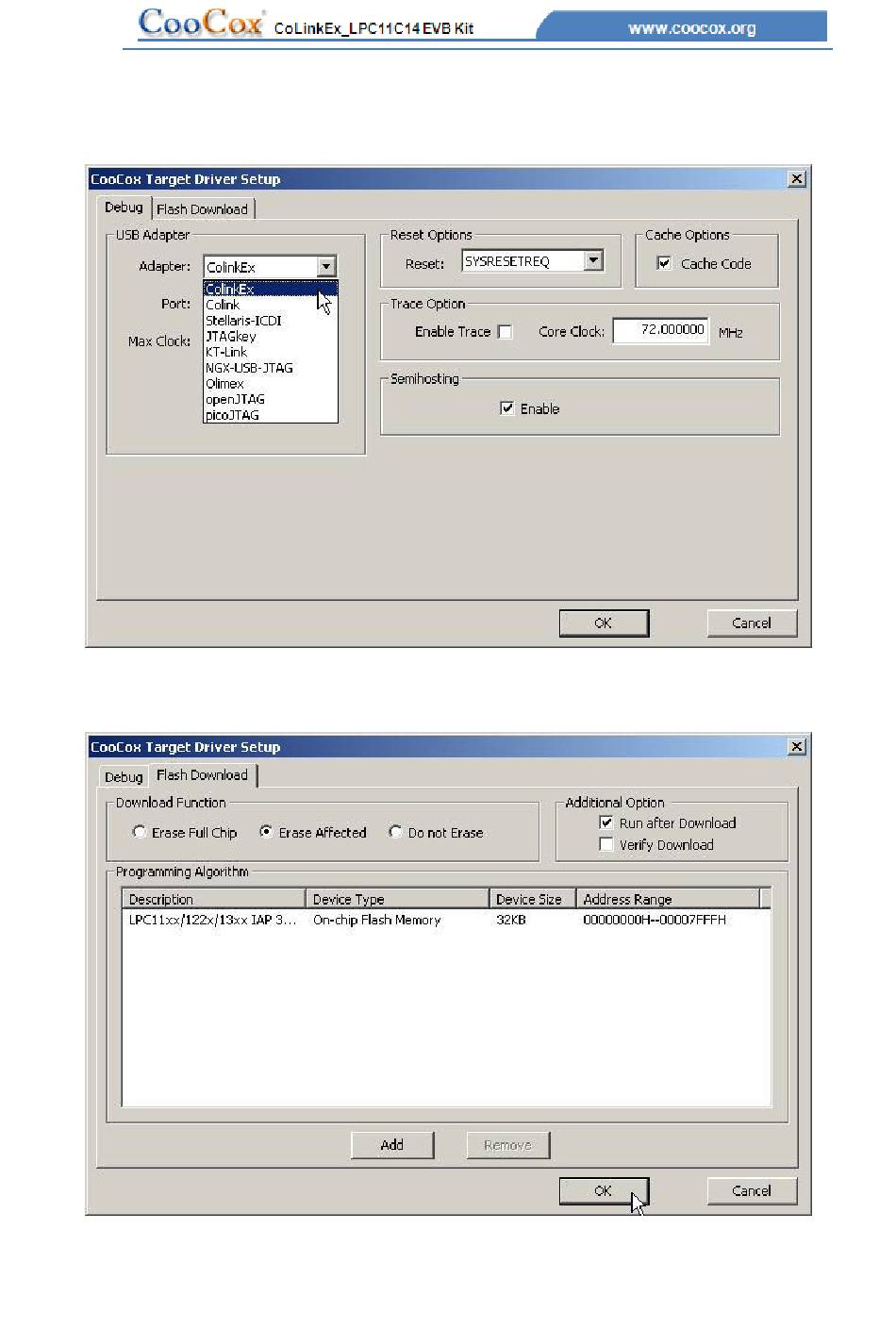Open Flash Download tab in upper dialog
The width and height of the screenshot is (896, 1329).
click(x=202, y=209)
